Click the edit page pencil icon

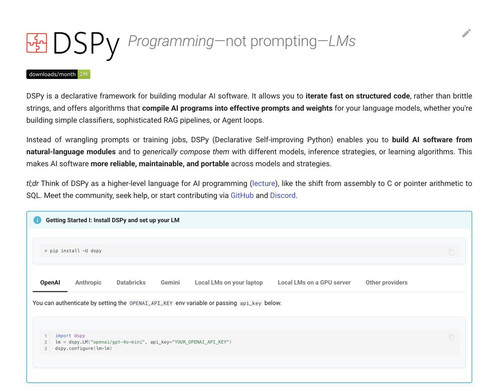click(466, 33)
